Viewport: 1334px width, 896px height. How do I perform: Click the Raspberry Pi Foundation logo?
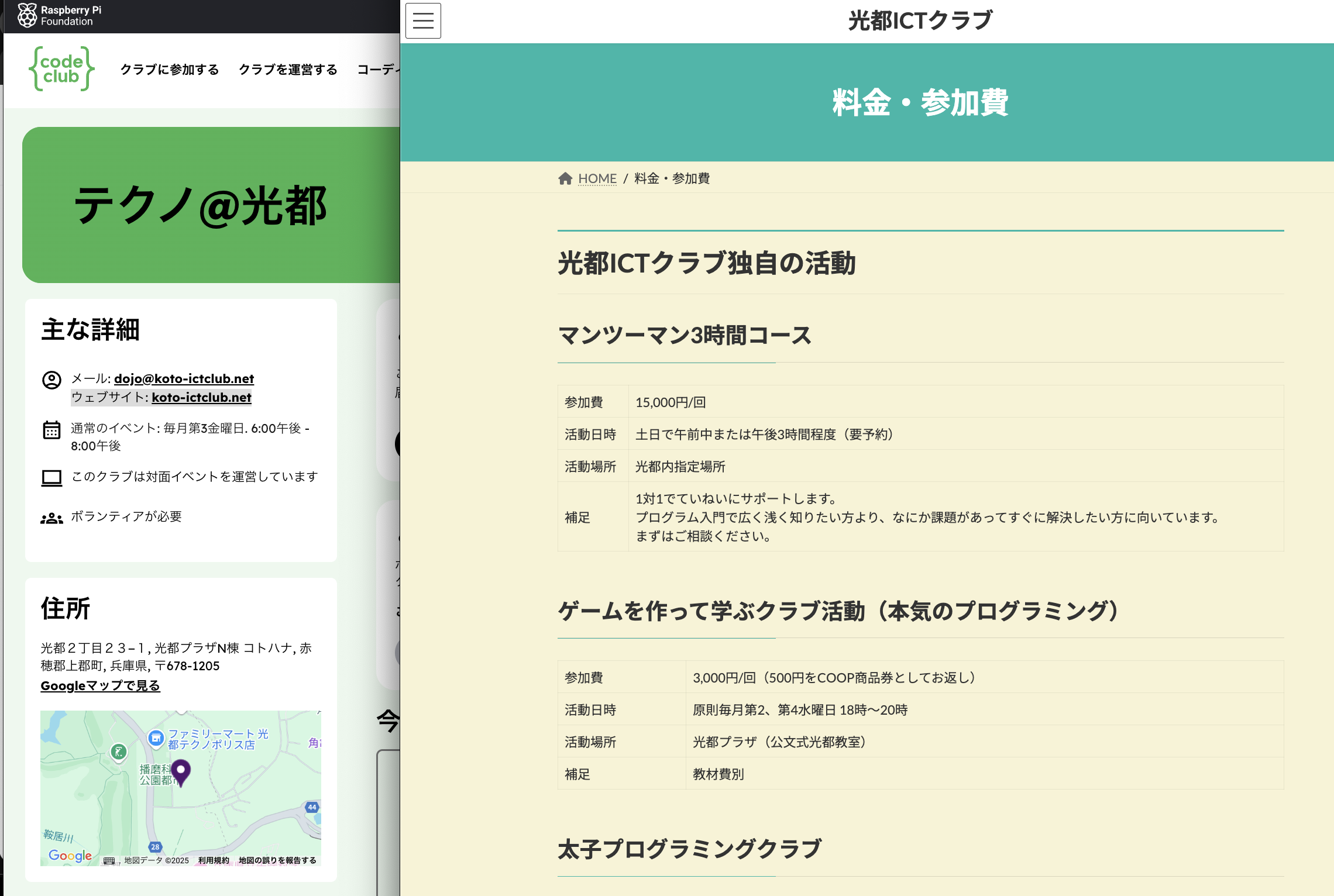59,16
